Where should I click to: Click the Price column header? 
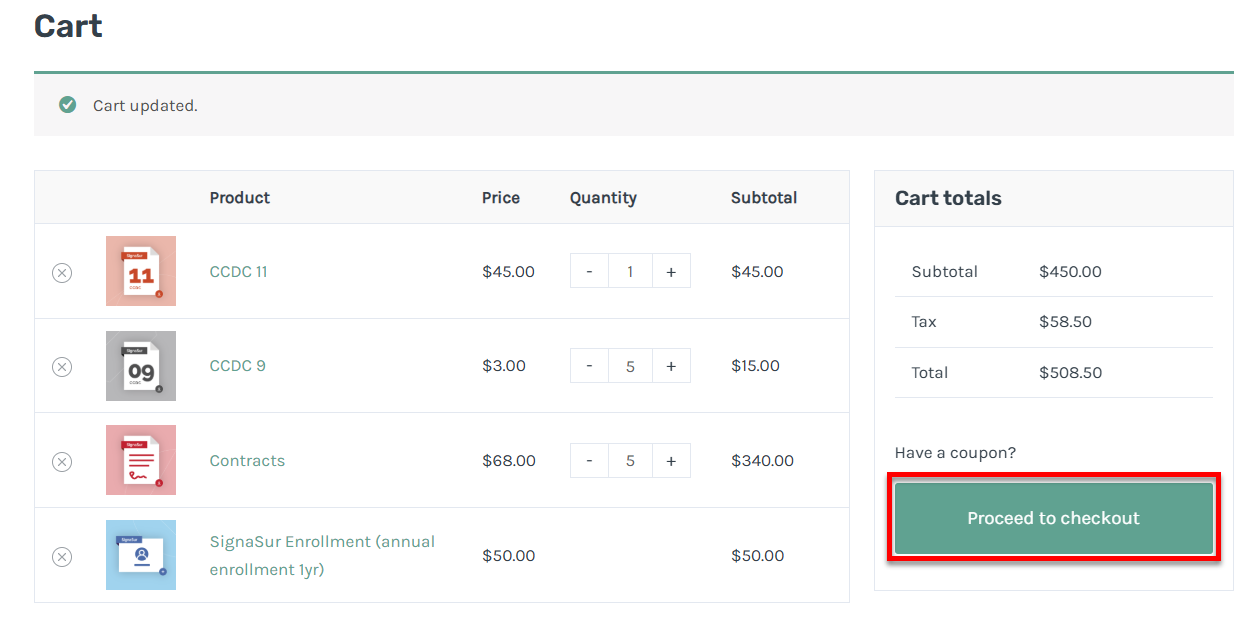pyautogui.click(x=501, y=198)
